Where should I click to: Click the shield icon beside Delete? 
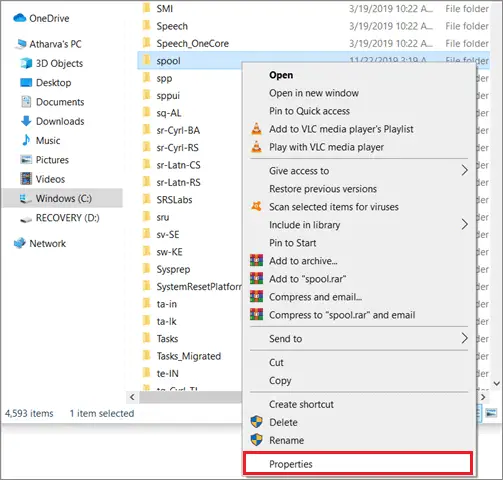(x=256, y=422)
